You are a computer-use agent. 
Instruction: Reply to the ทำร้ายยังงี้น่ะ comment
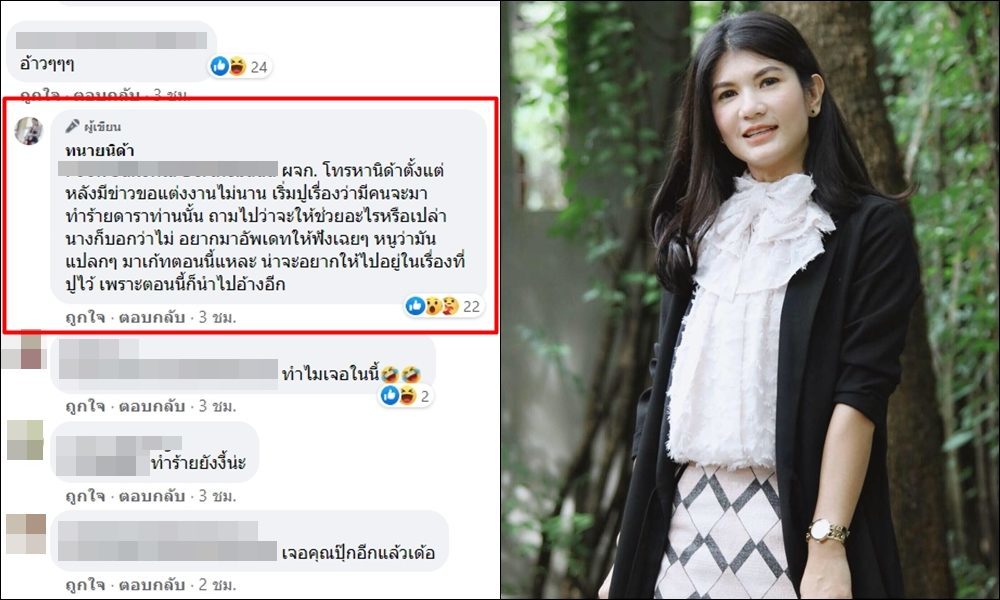[x=152, y=495]
